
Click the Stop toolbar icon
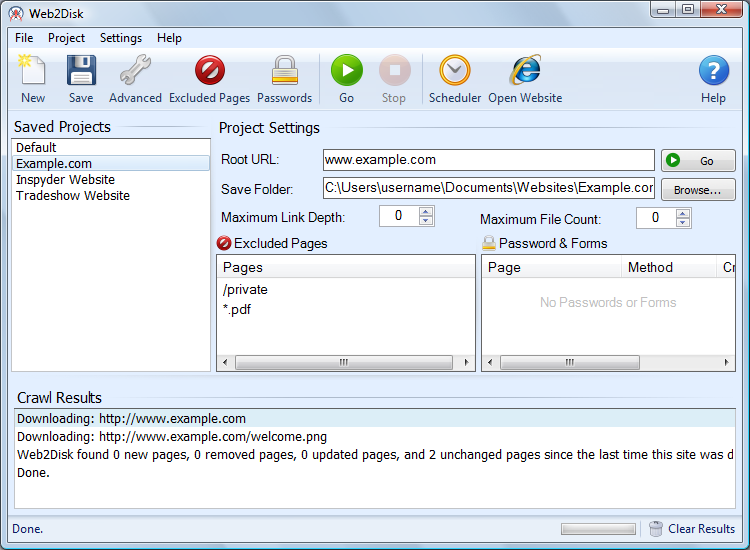pyautogui.click(x=394, y=70)
